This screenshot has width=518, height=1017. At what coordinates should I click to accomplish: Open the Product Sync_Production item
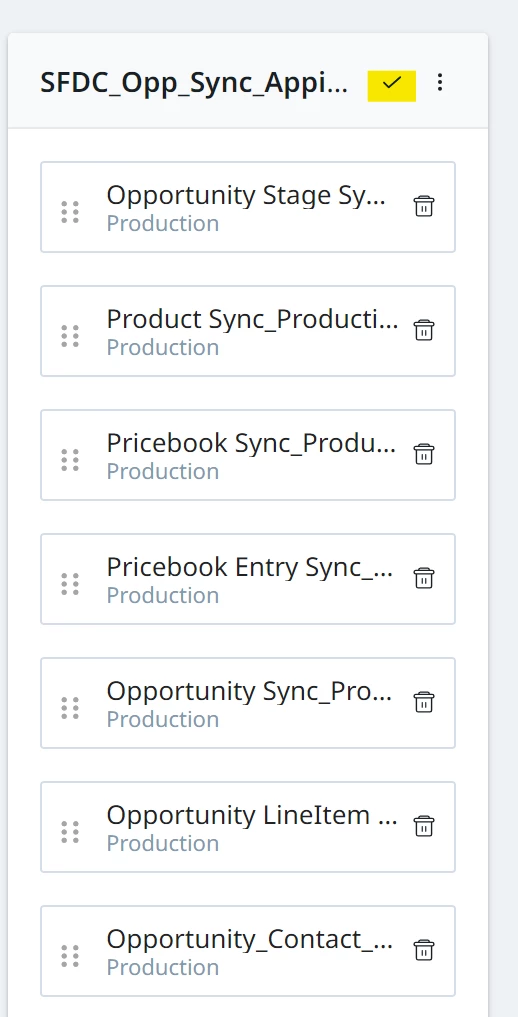click(x=248, y=331)
